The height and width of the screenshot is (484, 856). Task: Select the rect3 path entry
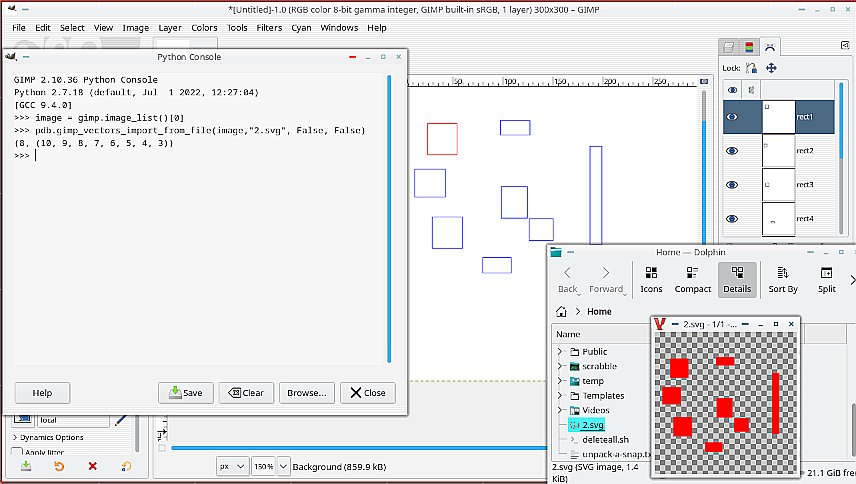(779, 184)
